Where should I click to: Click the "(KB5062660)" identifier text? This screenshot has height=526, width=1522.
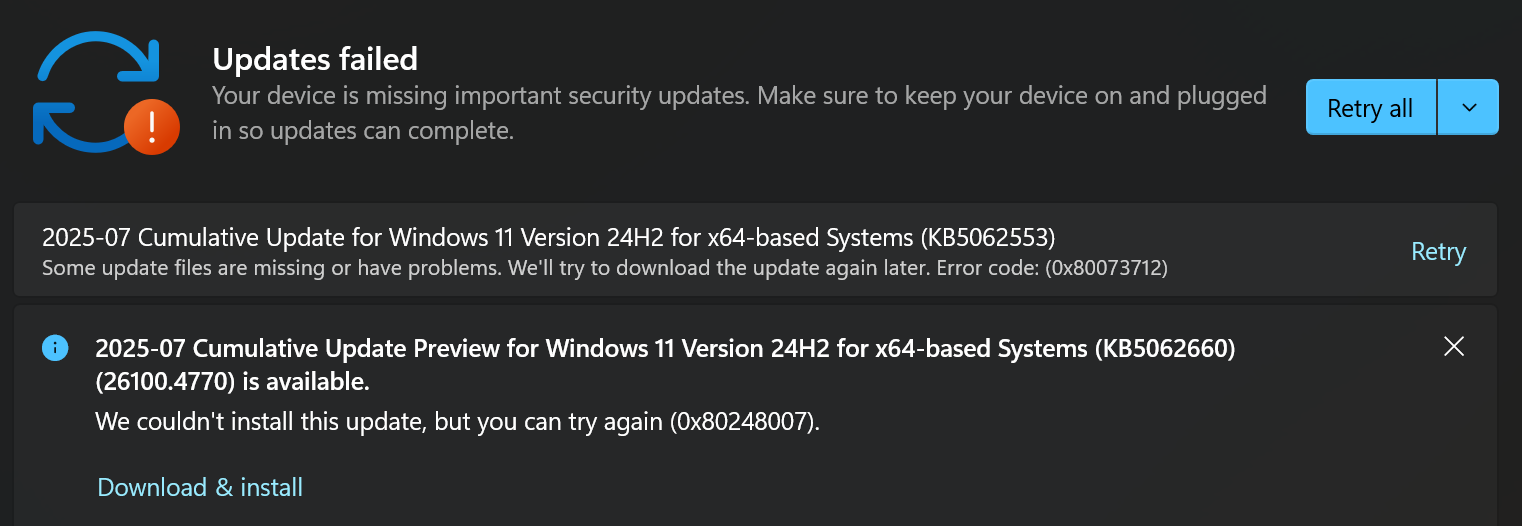click(x=1164, y=348)
